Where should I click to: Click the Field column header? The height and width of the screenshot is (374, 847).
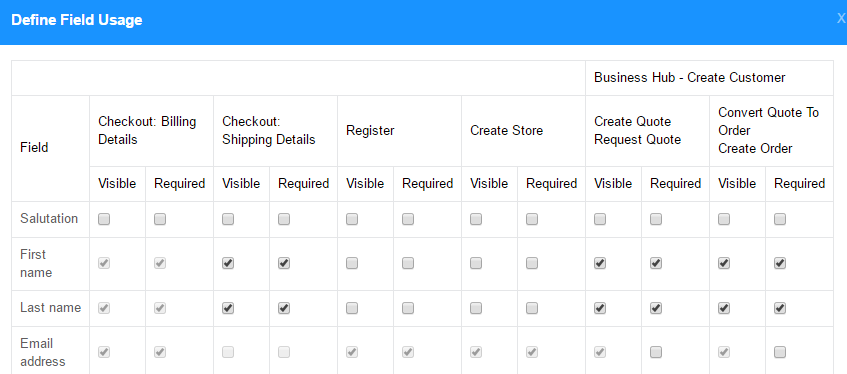coord(34,147)
